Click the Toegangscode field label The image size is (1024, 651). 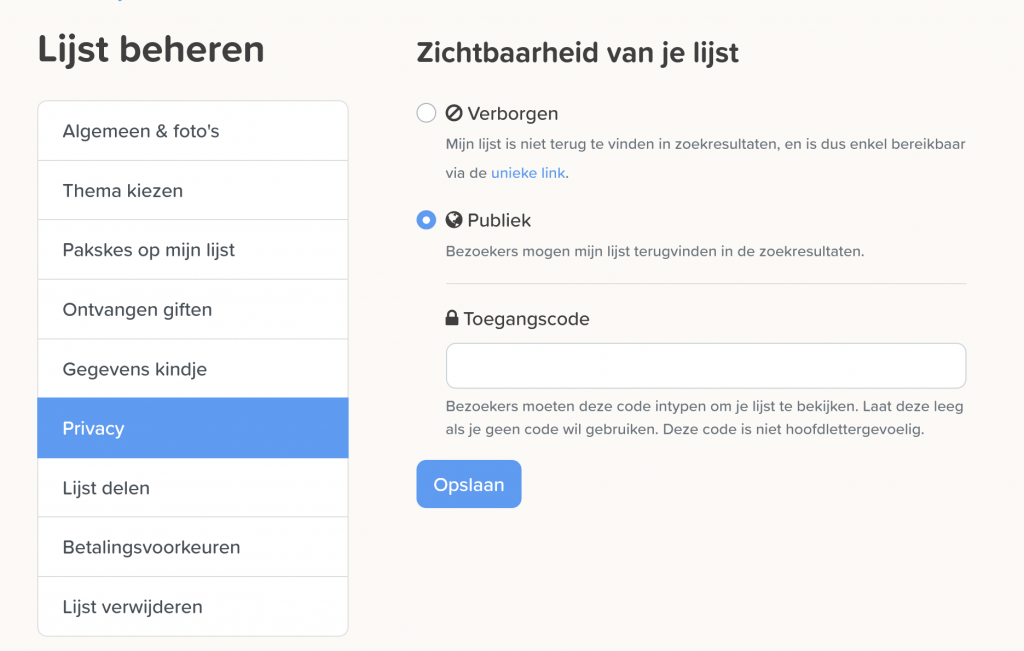click(x=526, y=319)
